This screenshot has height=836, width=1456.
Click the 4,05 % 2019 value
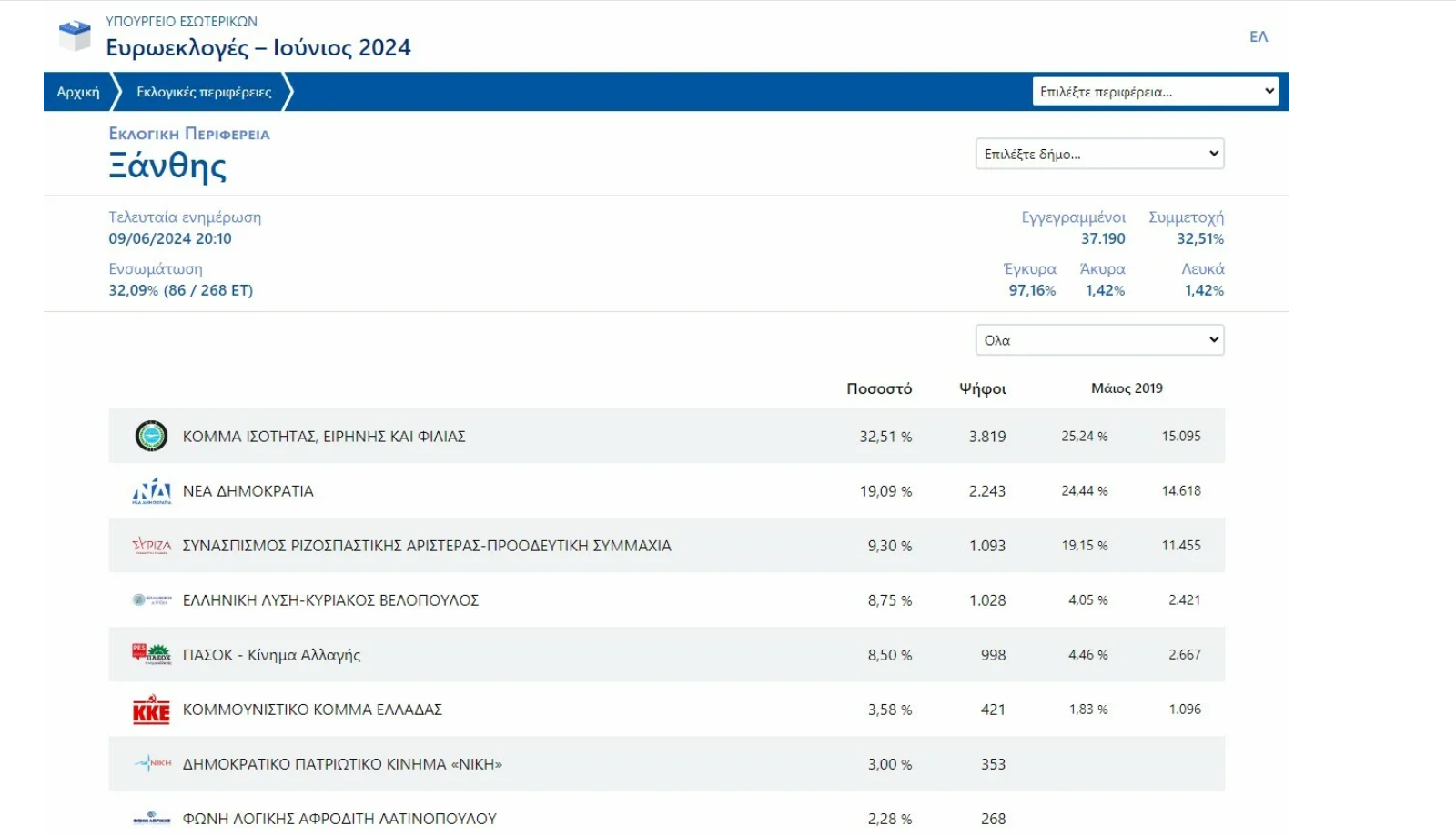pyautogui.click(x=1088, y=600)
